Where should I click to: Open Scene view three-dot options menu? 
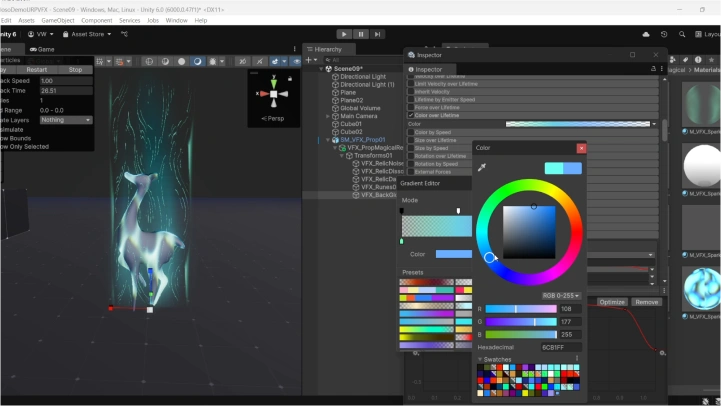(x=295, y=49)
